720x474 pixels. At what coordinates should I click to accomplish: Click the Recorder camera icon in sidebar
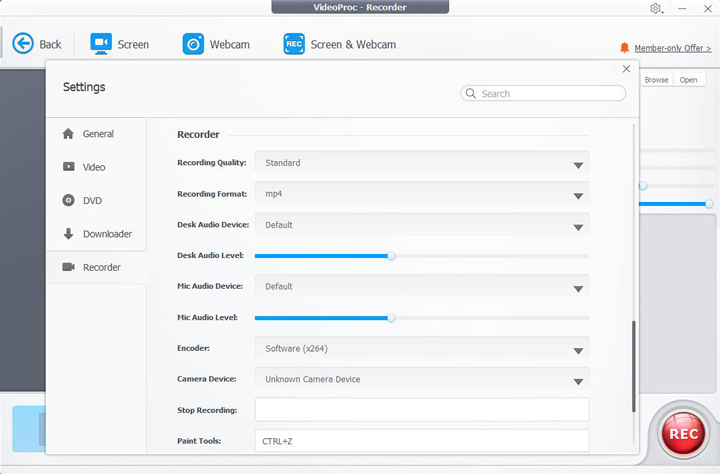coord(68,267)
